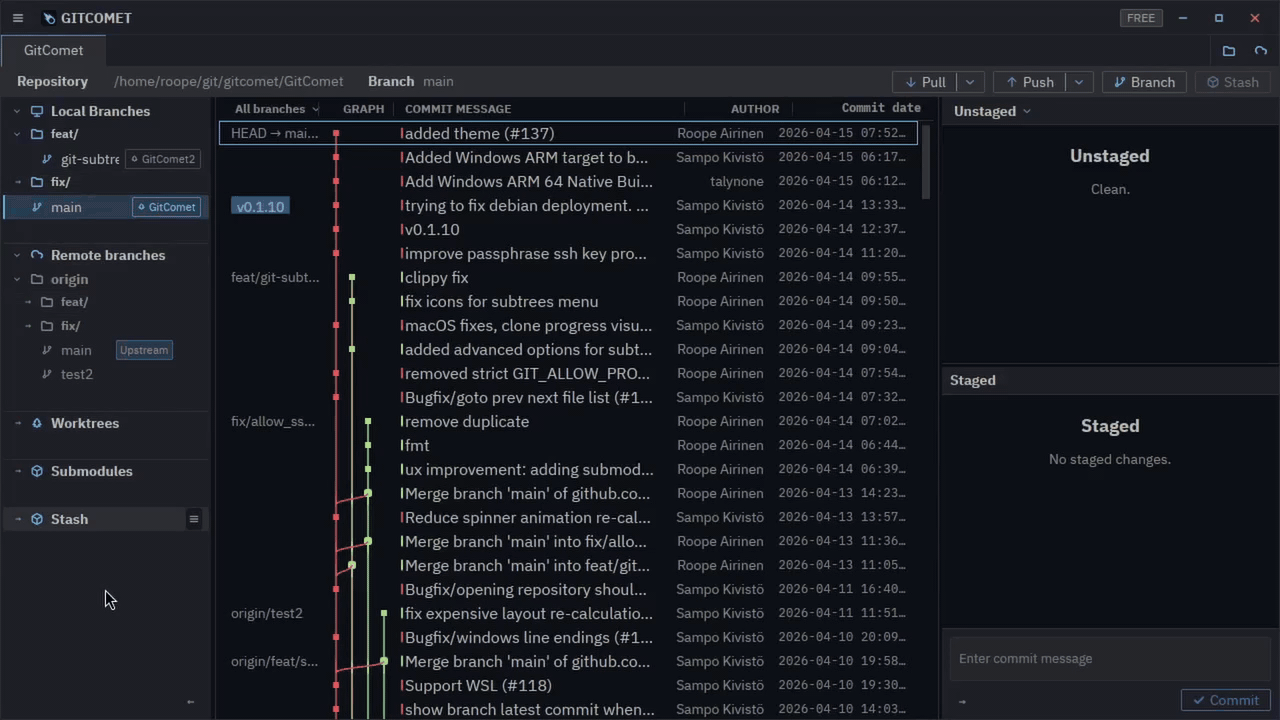Click the Stash toolbar button
This screenshot has height=720, width=1280.
pos(1232,82)
